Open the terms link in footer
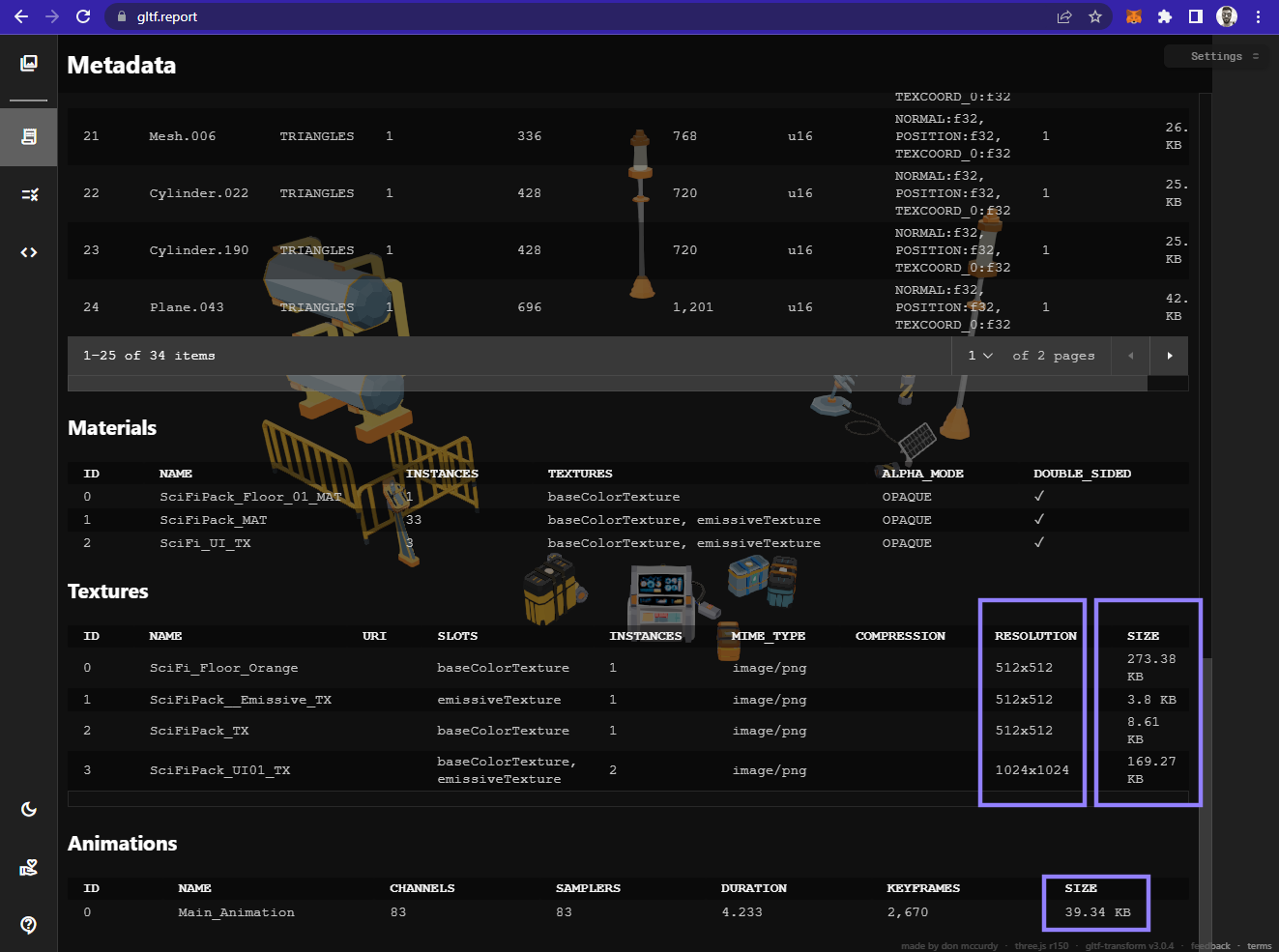Screen dimensions: 1279x952 click(x=1259, y=946)
